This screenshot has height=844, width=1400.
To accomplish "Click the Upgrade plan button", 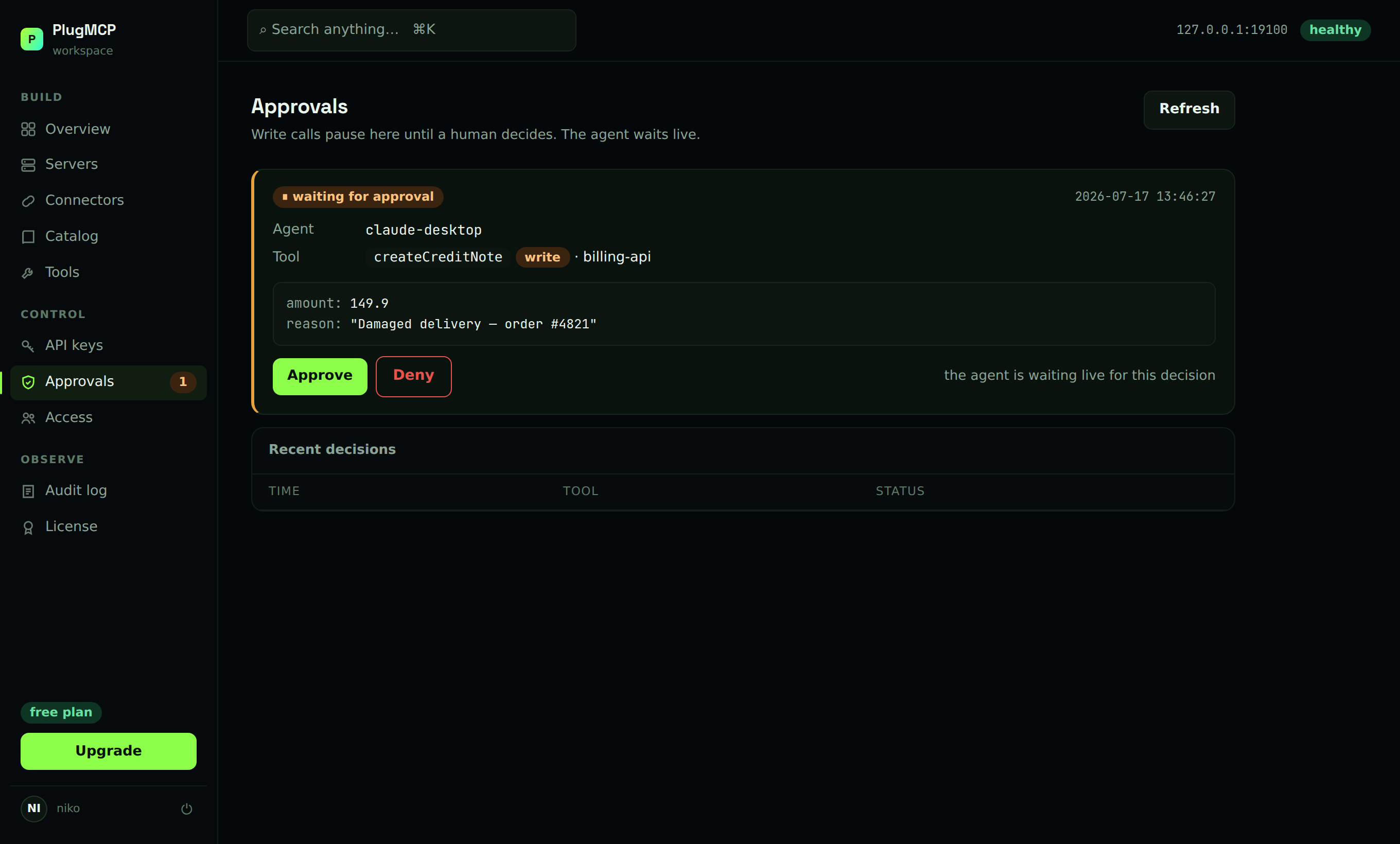I will 109,751.
